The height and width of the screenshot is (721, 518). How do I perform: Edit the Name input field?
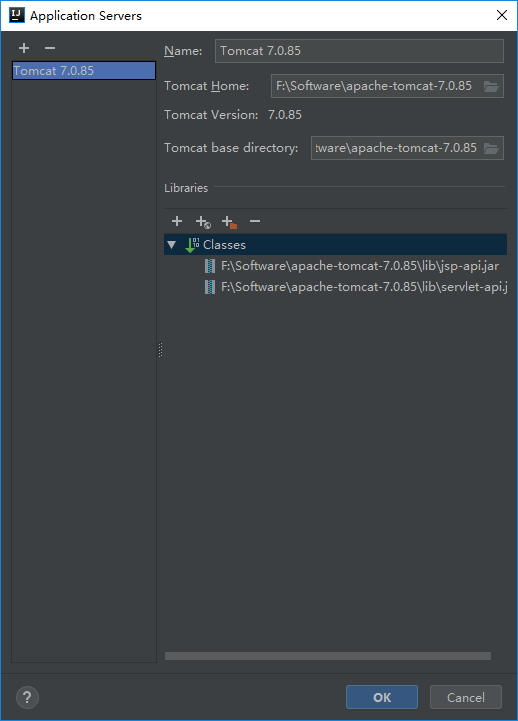coord(359,51)
